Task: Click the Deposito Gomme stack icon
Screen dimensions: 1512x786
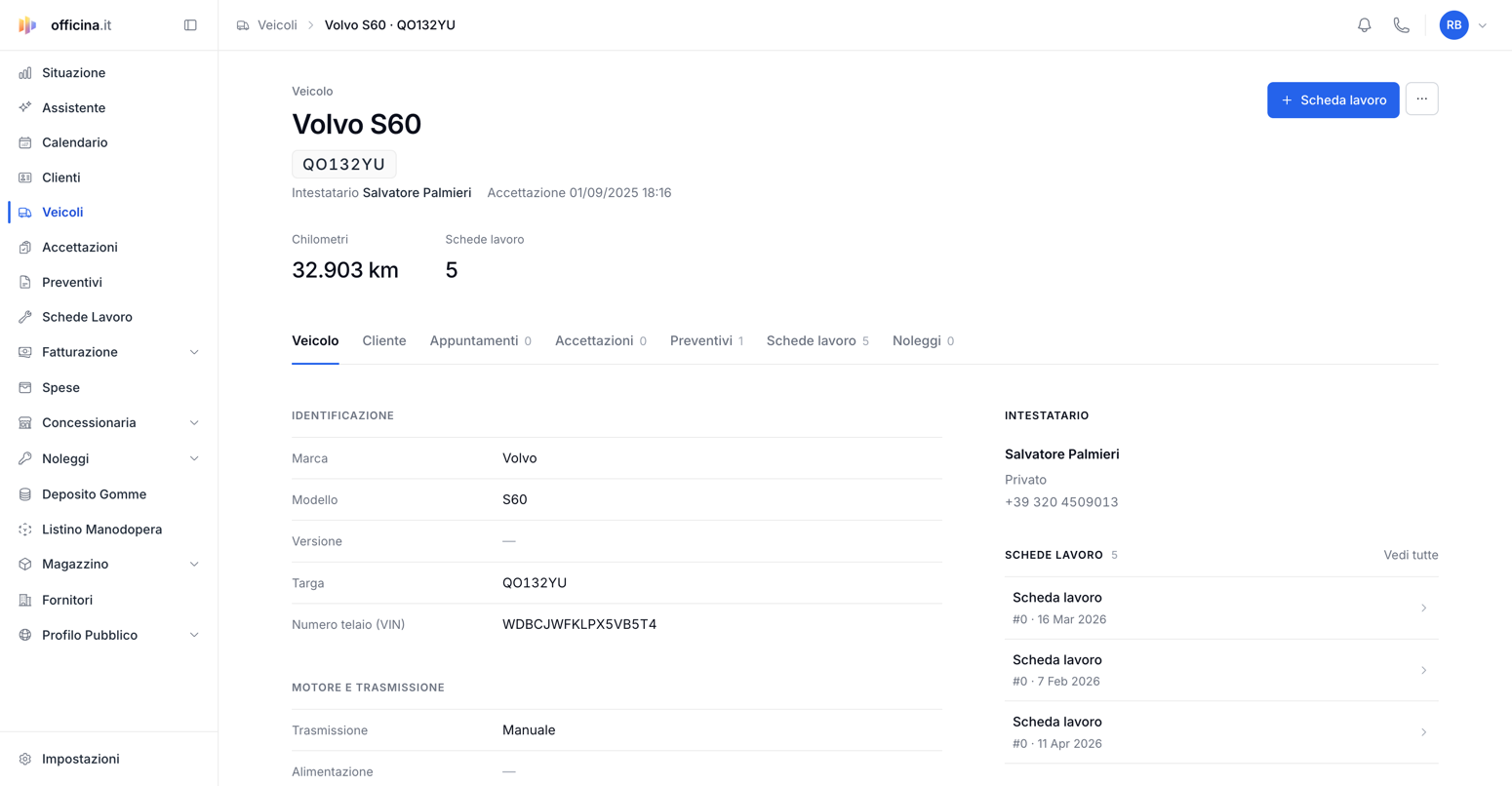Action: point(25,494)
